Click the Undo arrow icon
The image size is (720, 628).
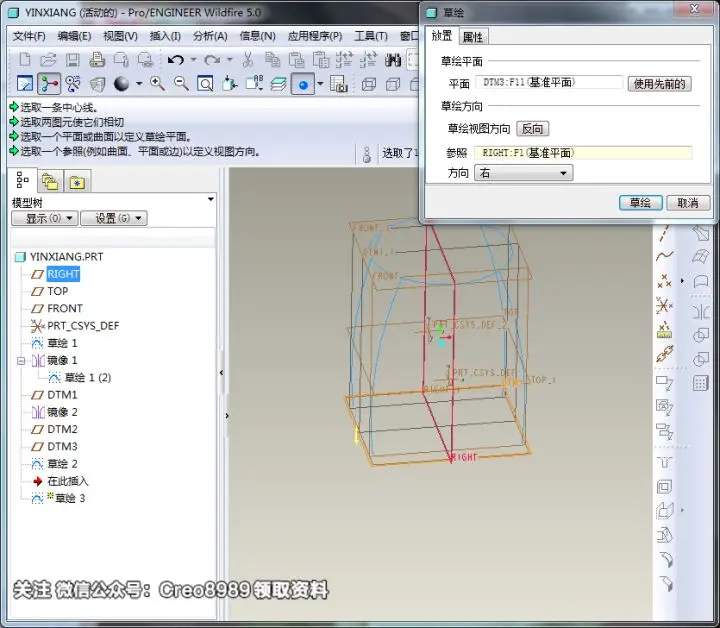click(176, 60)
